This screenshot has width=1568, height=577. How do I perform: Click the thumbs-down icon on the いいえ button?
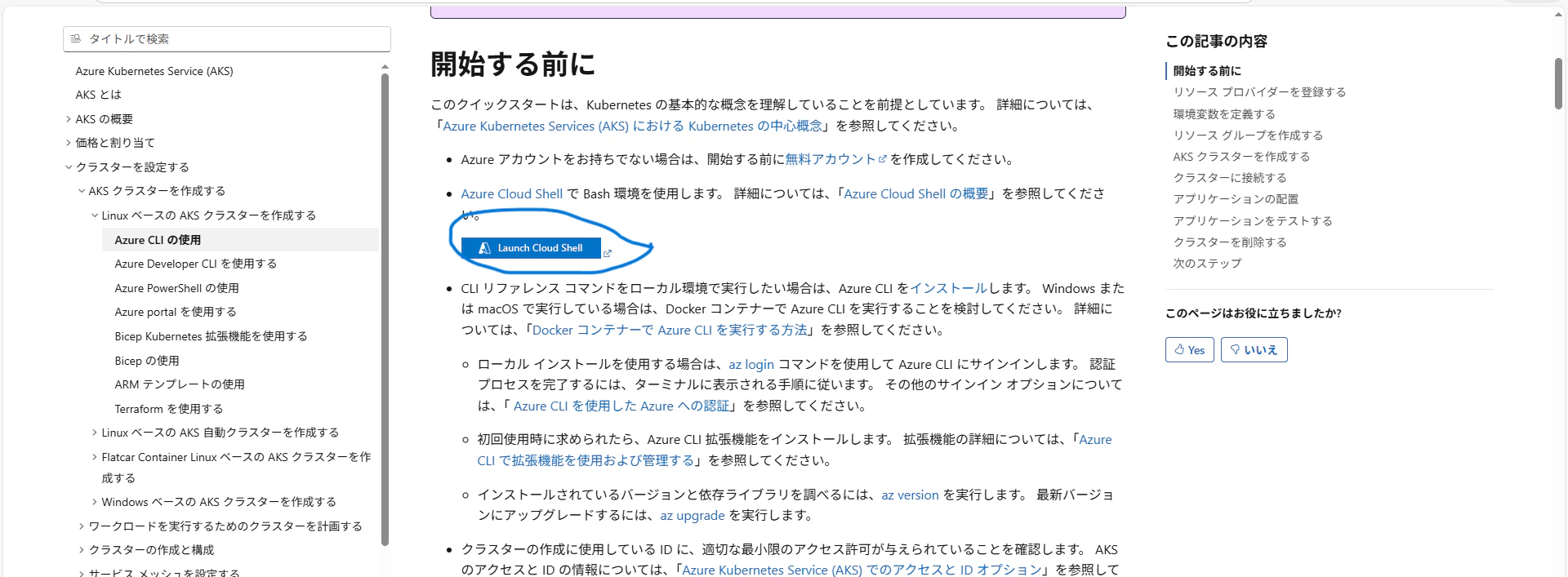pyautogui.click(x=1235, y=349)
